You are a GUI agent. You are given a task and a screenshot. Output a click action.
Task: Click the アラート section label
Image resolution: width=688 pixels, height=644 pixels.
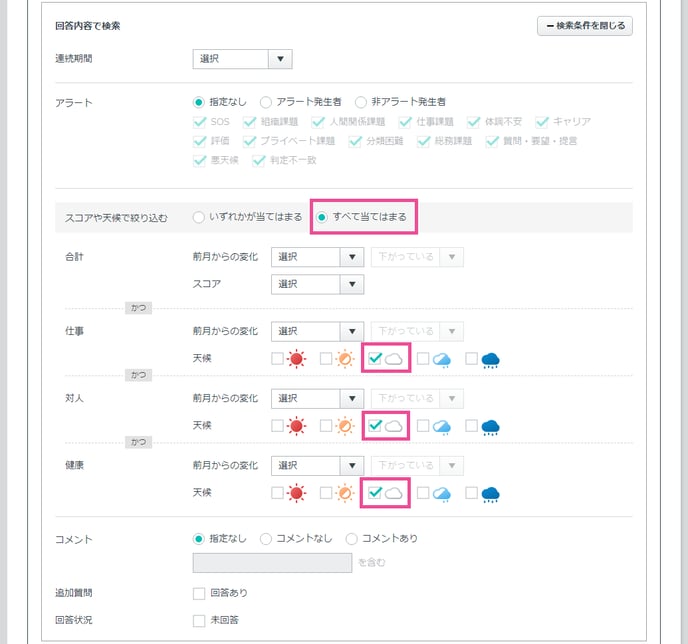coord(74,103)
